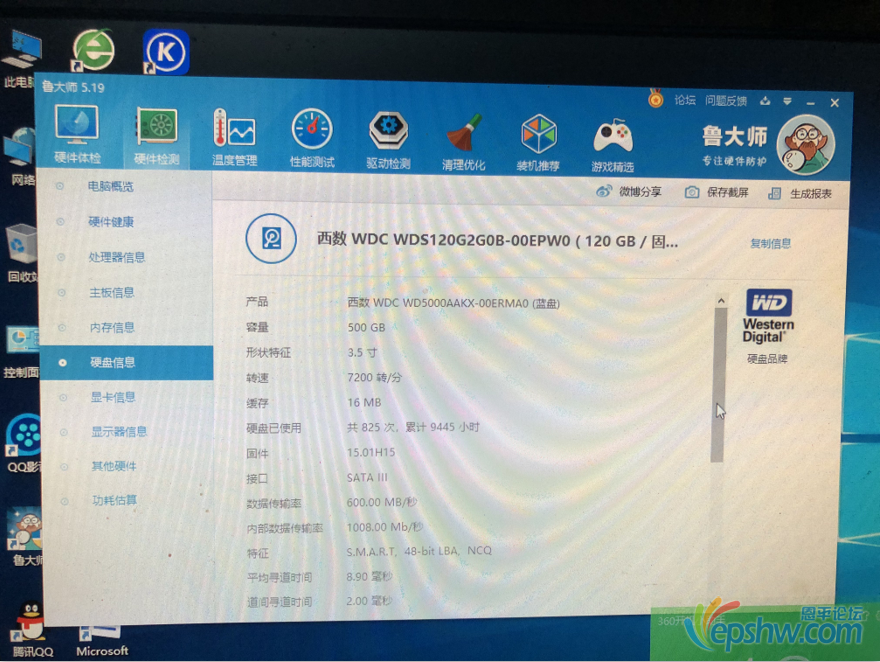Click the skin/download icon in title bar

pos(765,101)
